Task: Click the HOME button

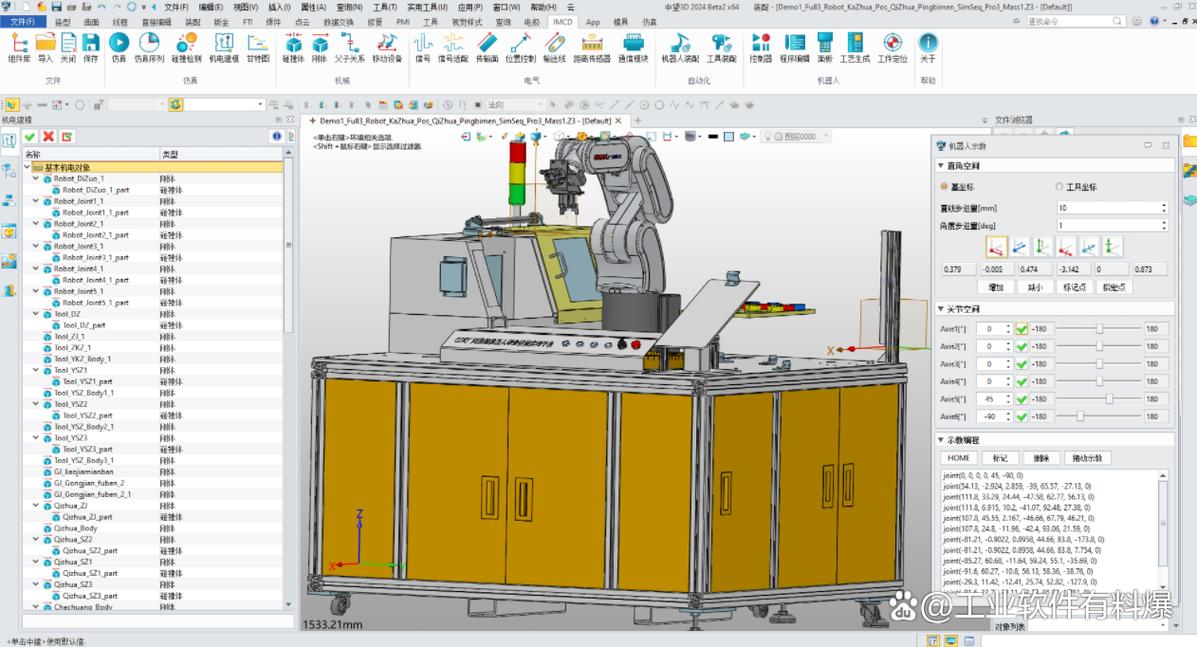Action: (x=959, y=458)
